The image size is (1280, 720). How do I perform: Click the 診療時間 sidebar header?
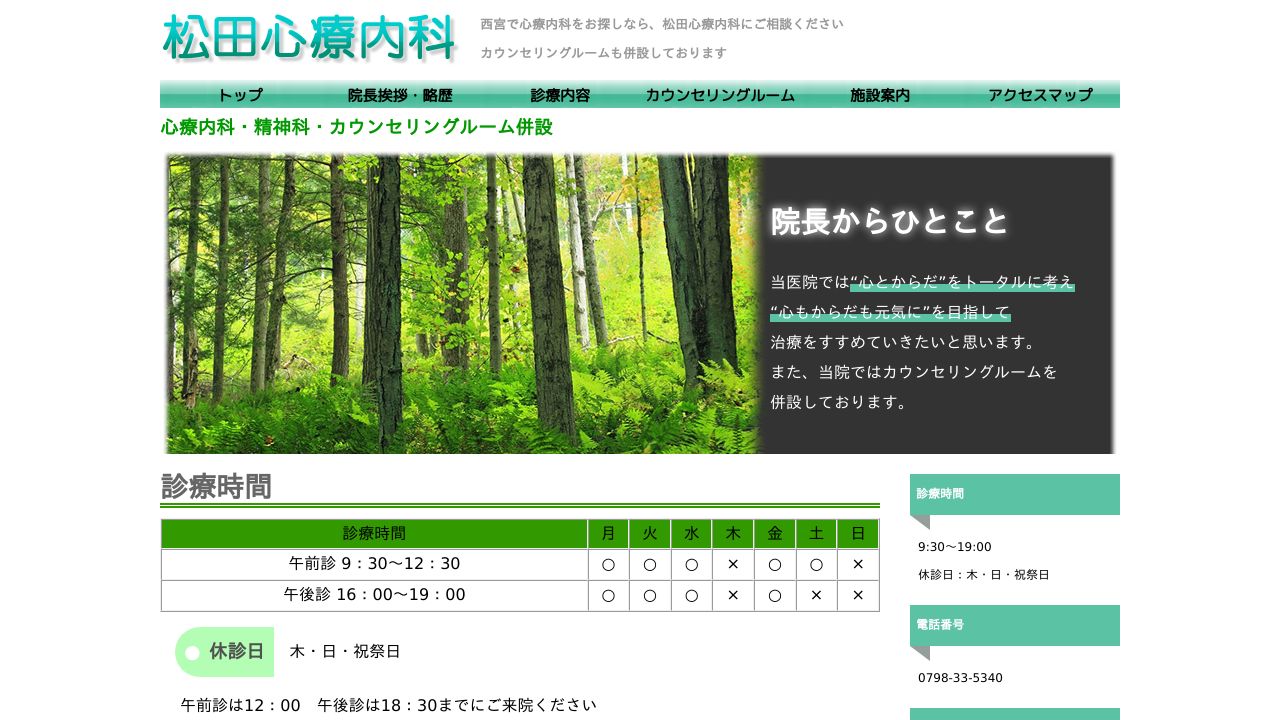pos(1014,494)
